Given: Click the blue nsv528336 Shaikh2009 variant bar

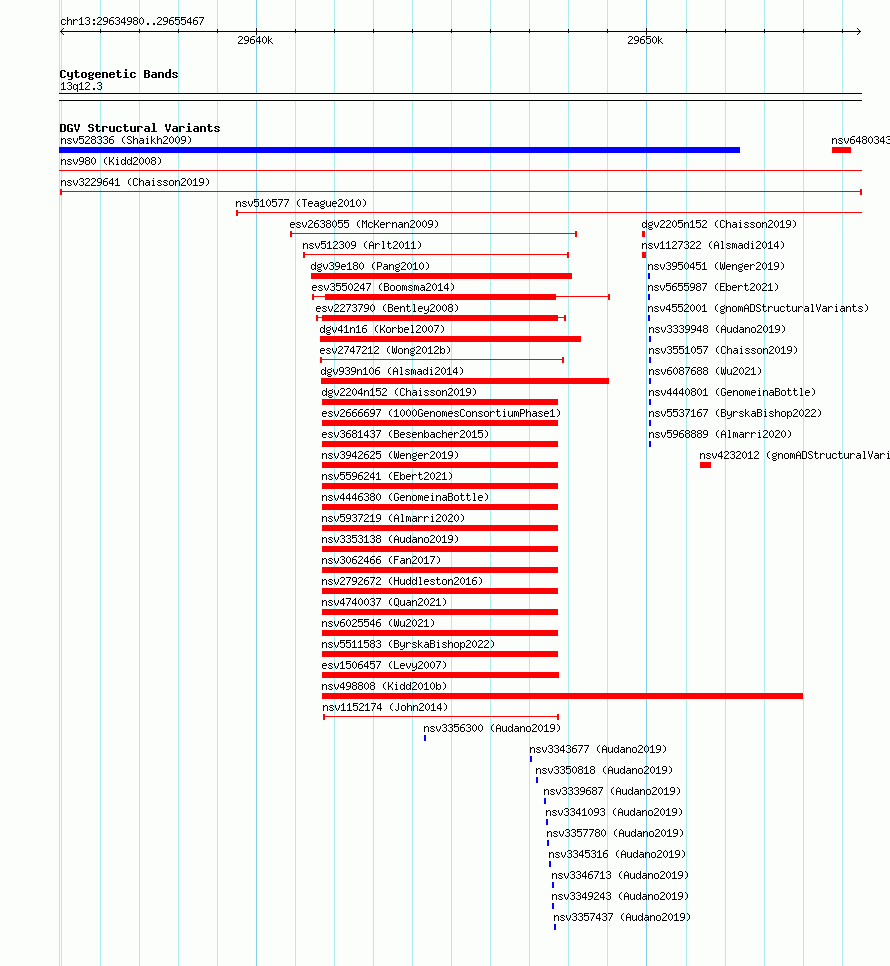Looking at the screenshot, I should coord(399,150).
